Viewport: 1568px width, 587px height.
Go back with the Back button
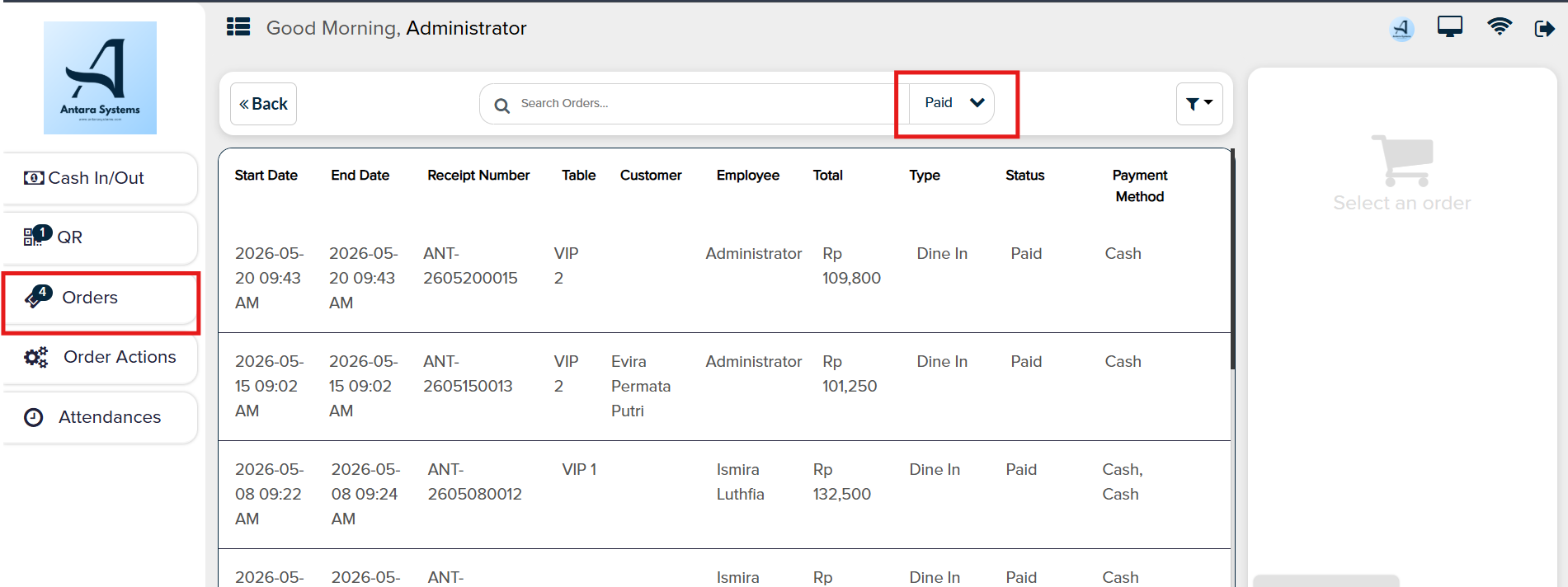point(263,104)
